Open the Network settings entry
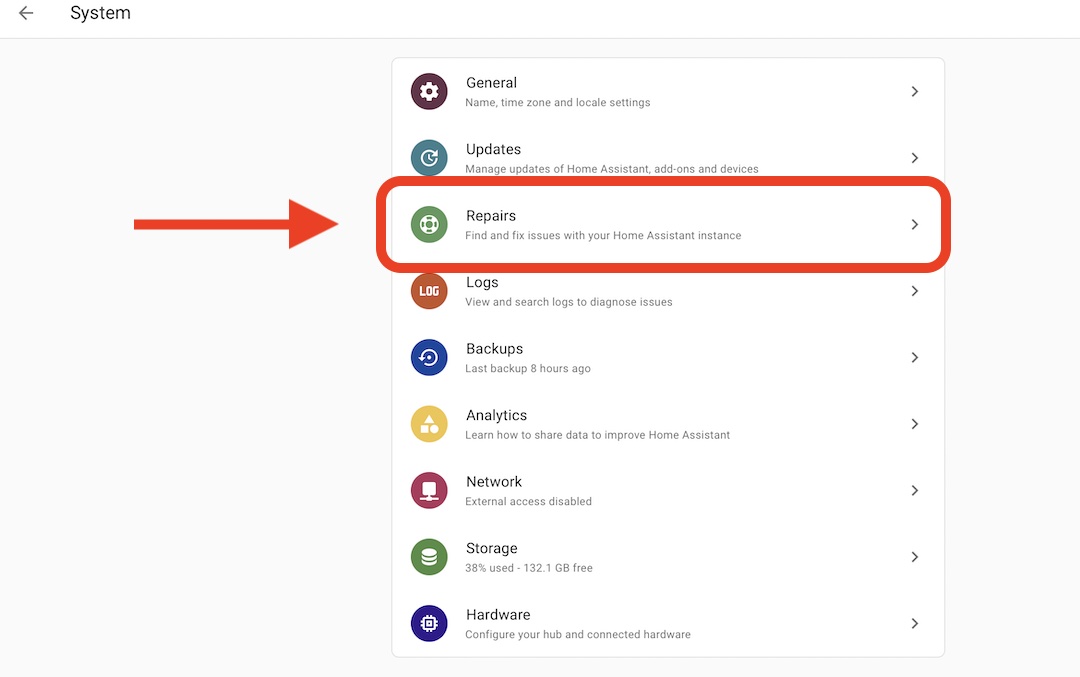 click(x=667, y=490)
